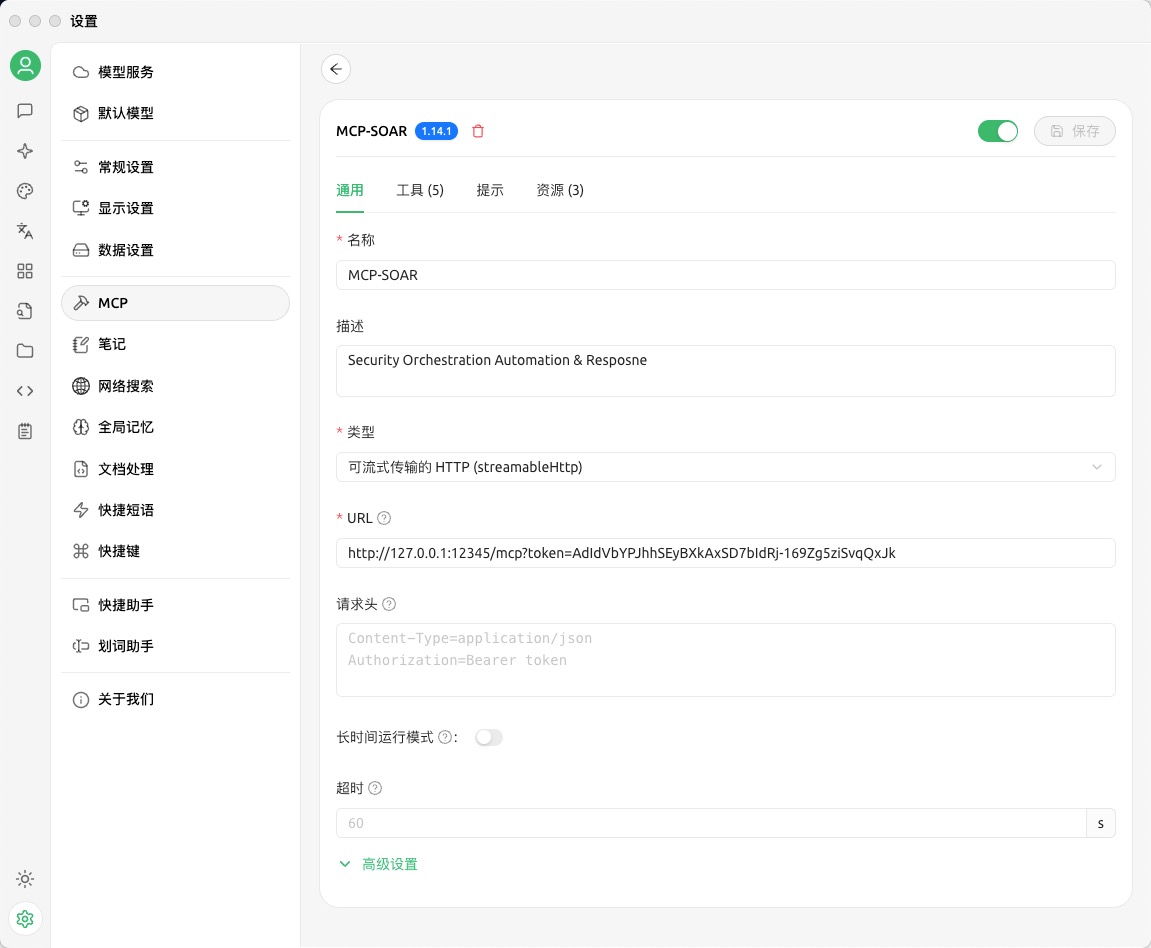Open the chat assistant sidebar icon
Viewport: 1151px width, 948px height.
point(25,111)
